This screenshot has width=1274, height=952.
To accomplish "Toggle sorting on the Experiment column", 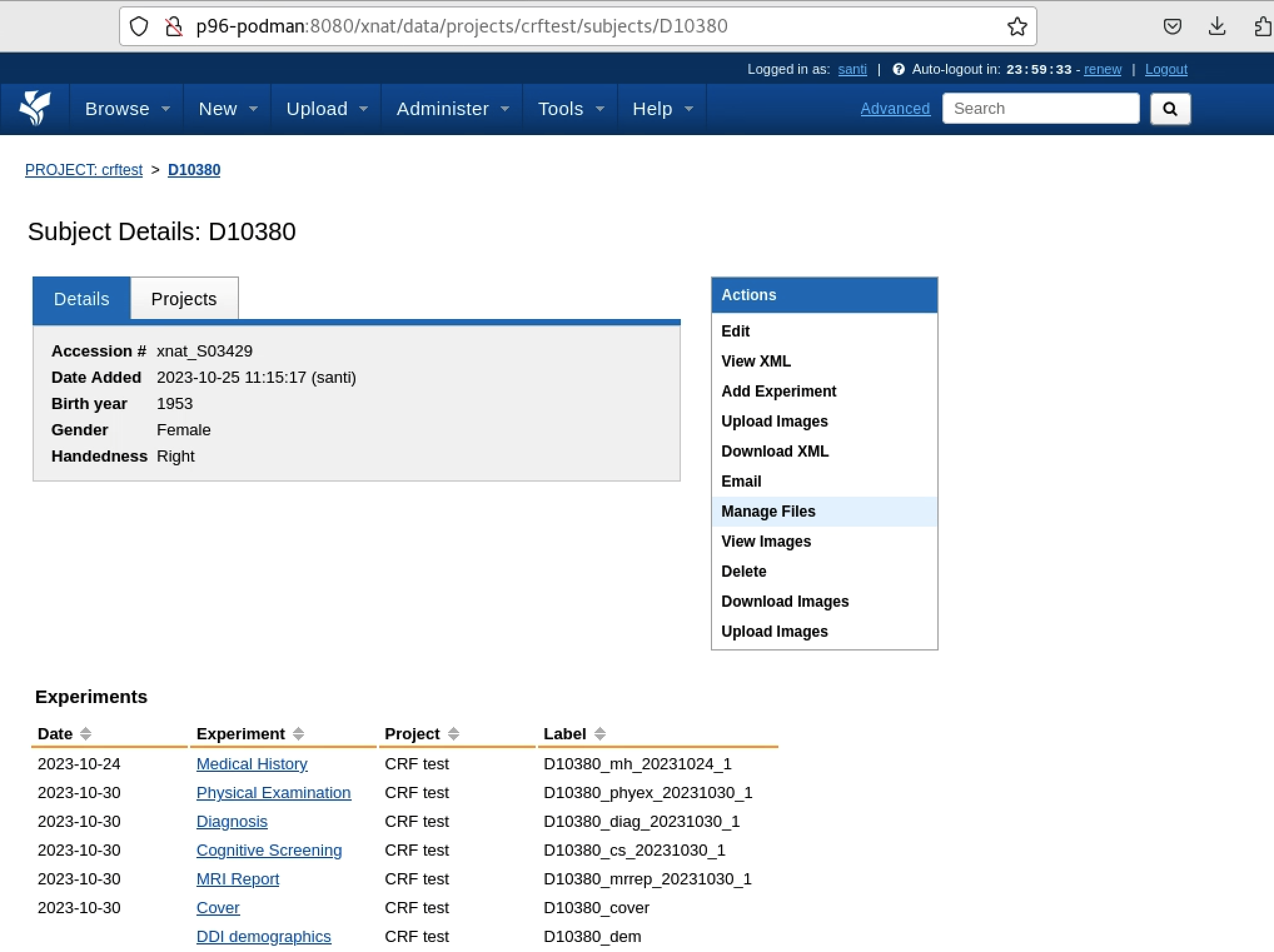I will (300, 734).
